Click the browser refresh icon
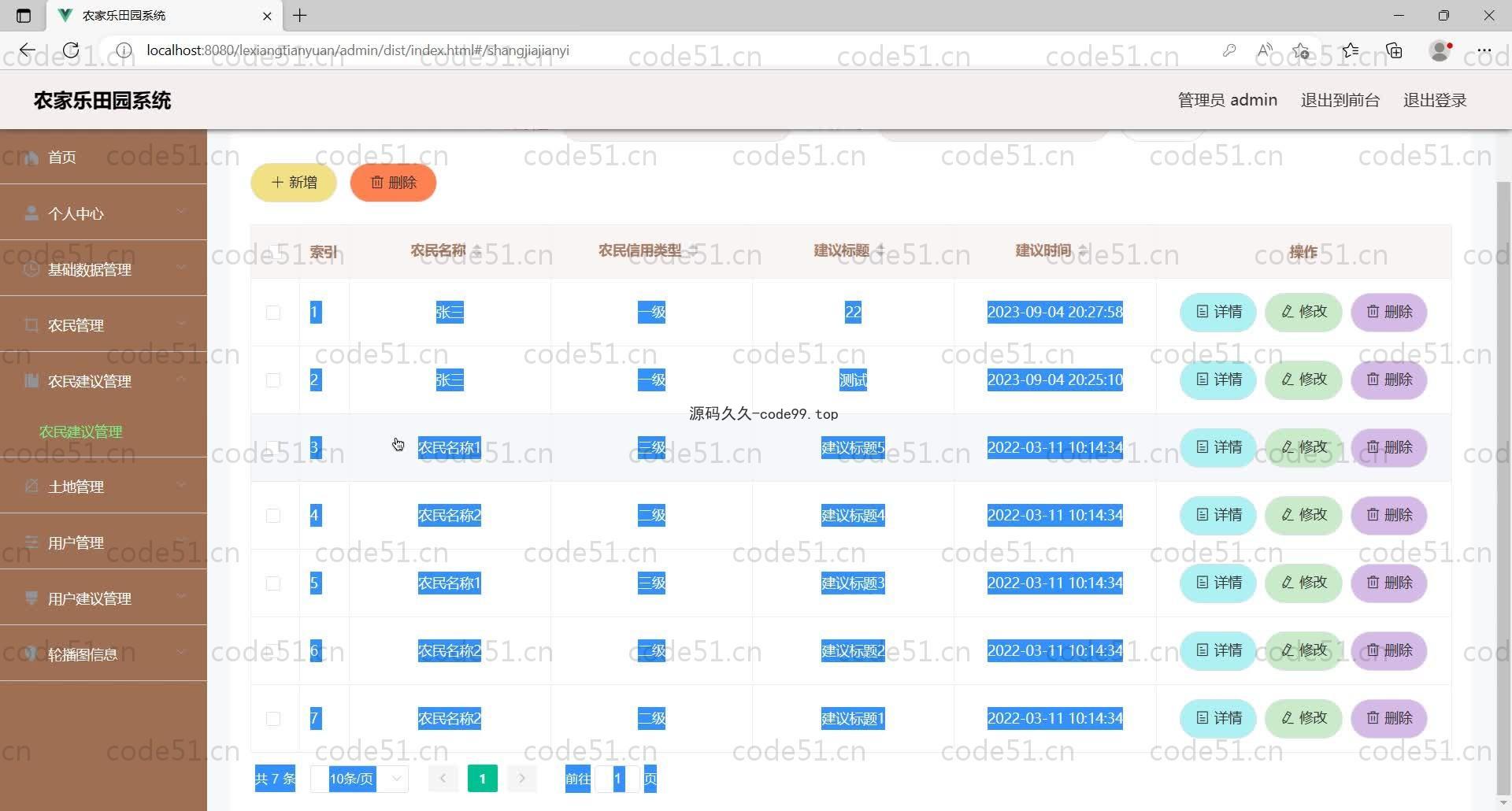The image size is (1512, 811). click(x=71, y=50)
